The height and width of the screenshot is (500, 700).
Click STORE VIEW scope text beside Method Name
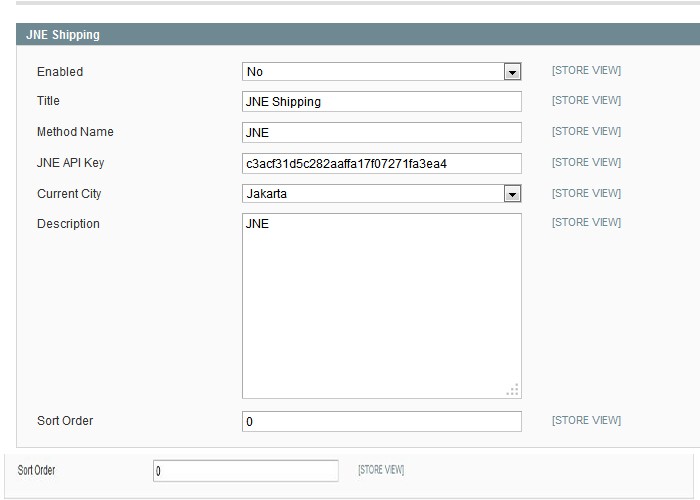click(586, 131)
